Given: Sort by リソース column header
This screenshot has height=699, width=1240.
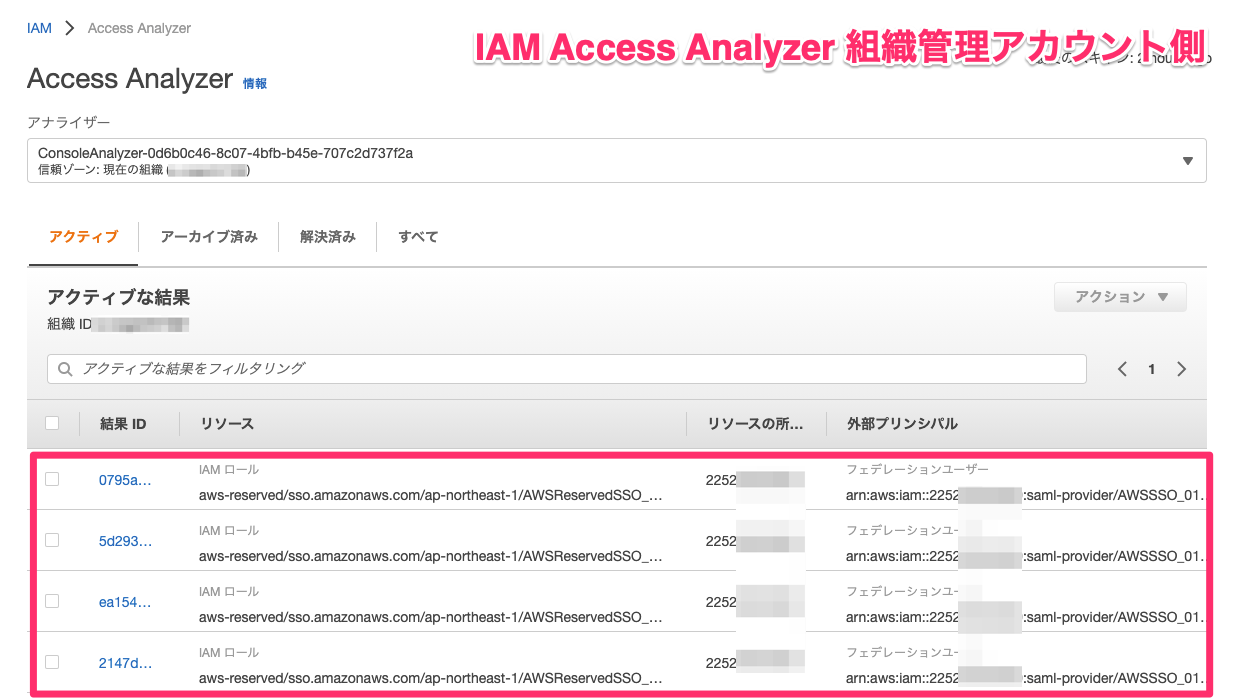Looking at the screenshot, I should point(227,424).
